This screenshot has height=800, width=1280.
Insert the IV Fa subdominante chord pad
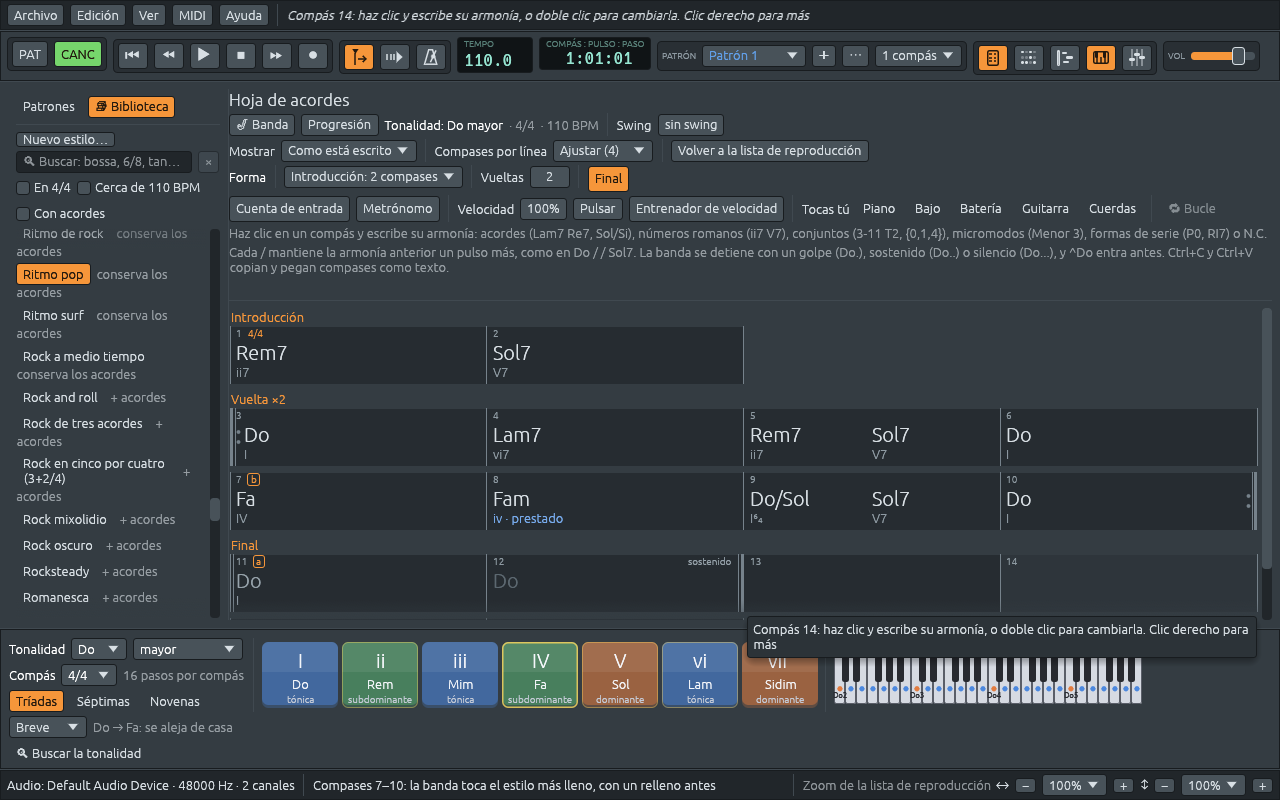click(x=540, y=675)
